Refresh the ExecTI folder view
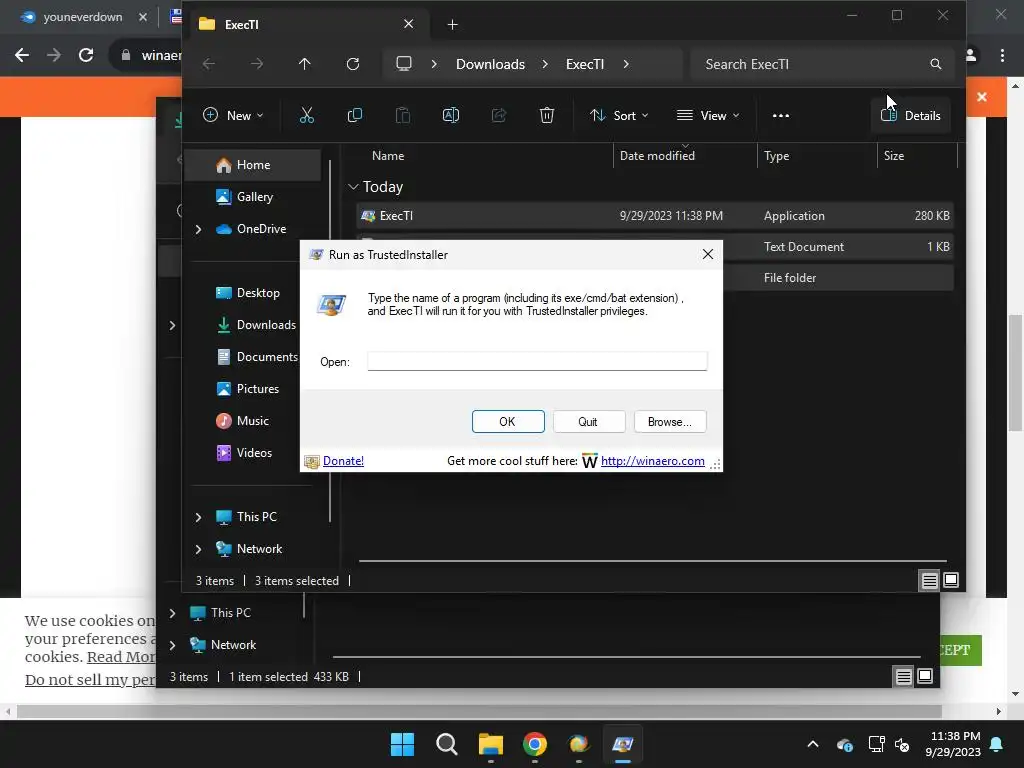This screenshot has height=768, width=1024. [x=353, y=64]
